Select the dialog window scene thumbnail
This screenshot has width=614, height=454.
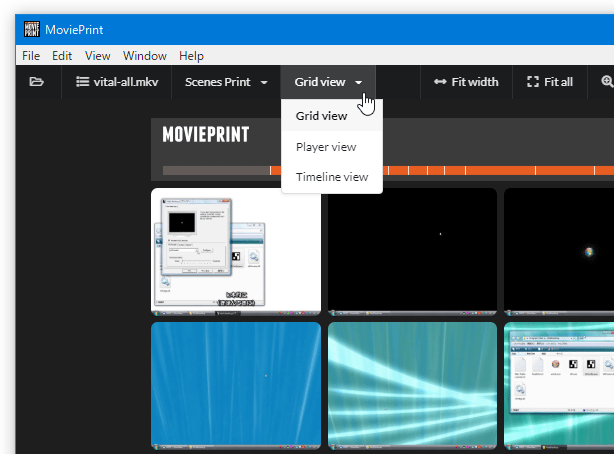pyautogui.click(x=236, y=252)
